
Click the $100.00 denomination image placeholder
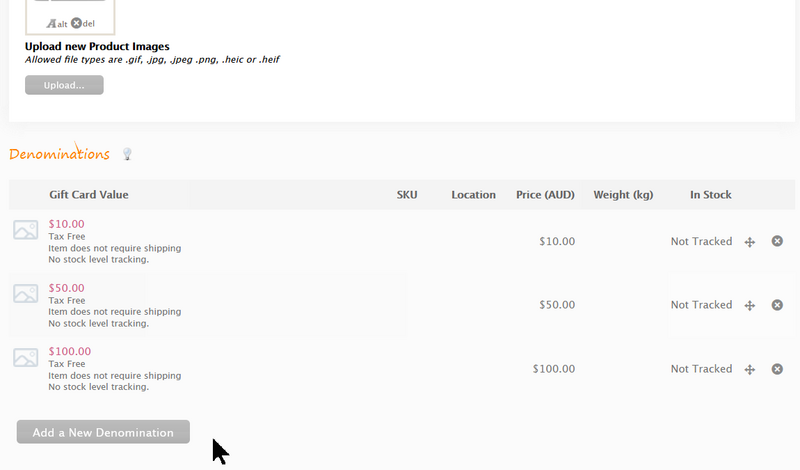click(25, 358)
